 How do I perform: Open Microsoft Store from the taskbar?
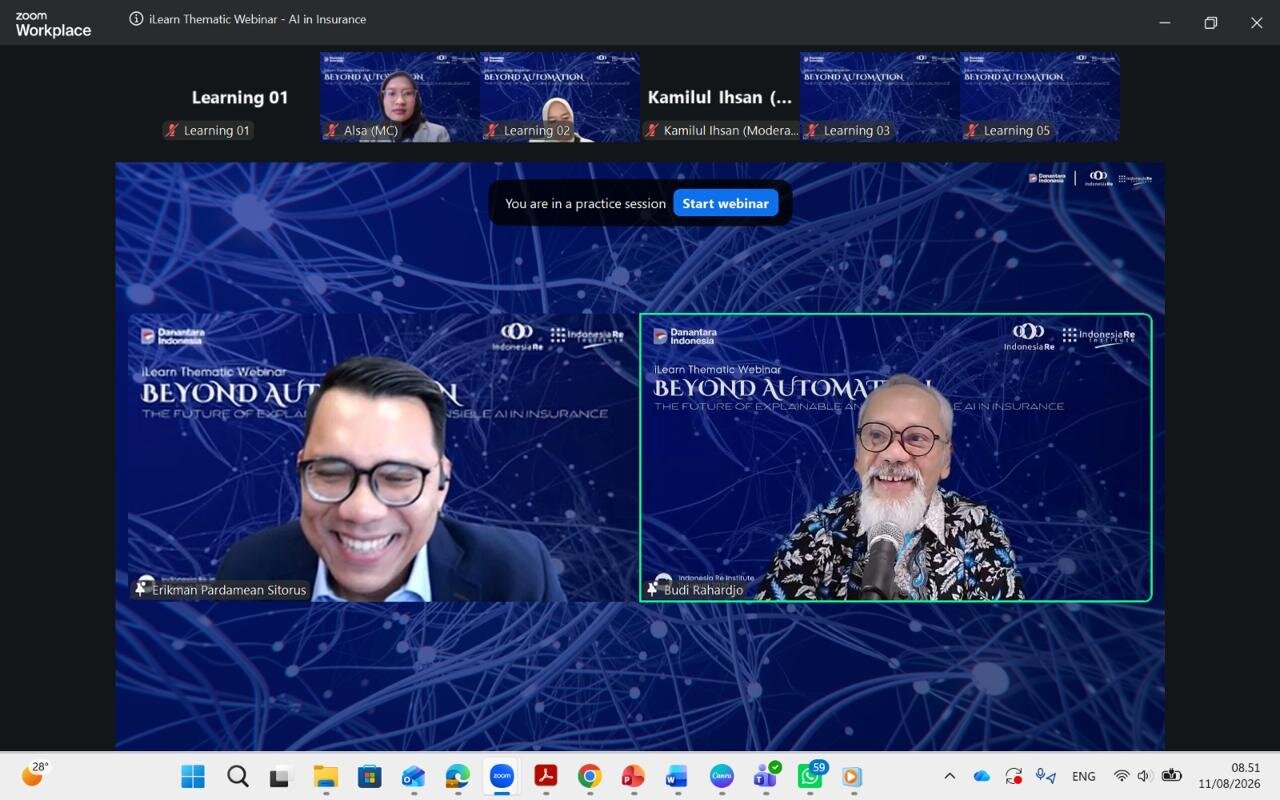click(x=369, y=776)
